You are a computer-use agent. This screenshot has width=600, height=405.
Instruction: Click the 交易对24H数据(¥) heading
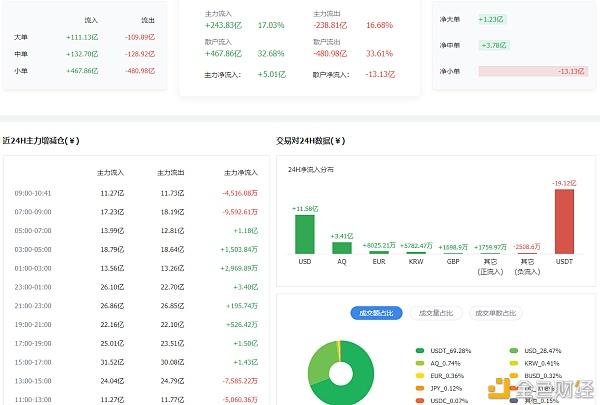tap(310, 140)
